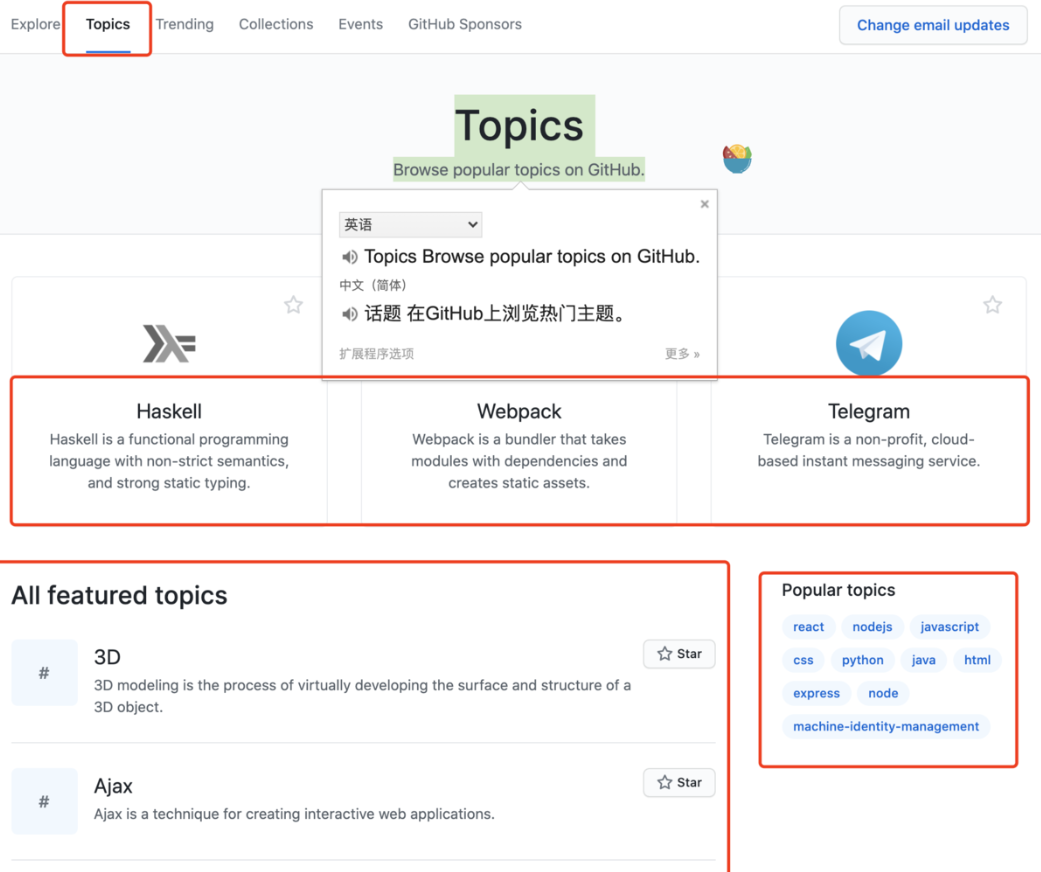
Task: Select the javascript popular topic tag
Action: click(949, 627)
